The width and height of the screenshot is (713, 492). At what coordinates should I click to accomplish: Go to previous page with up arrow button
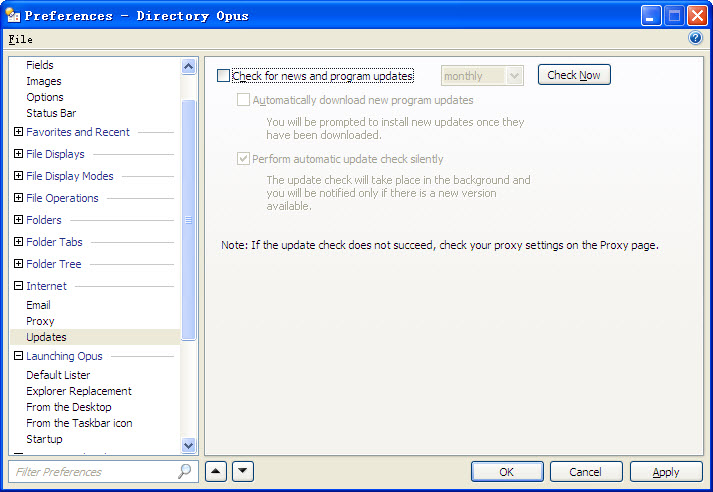pos(216,471)
